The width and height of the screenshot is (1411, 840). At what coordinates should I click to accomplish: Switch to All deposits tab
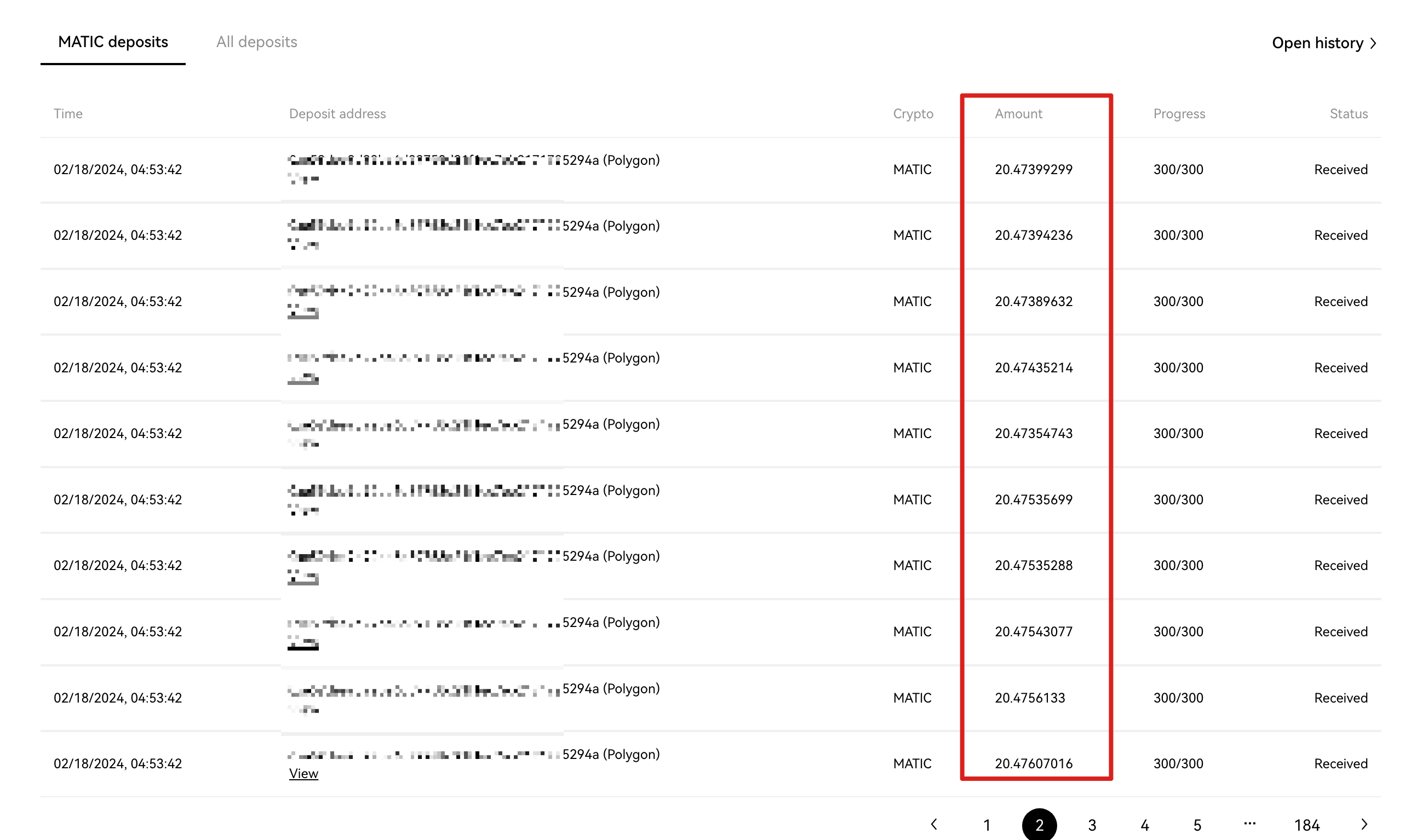pyautogui.click(x=256, y=42)
